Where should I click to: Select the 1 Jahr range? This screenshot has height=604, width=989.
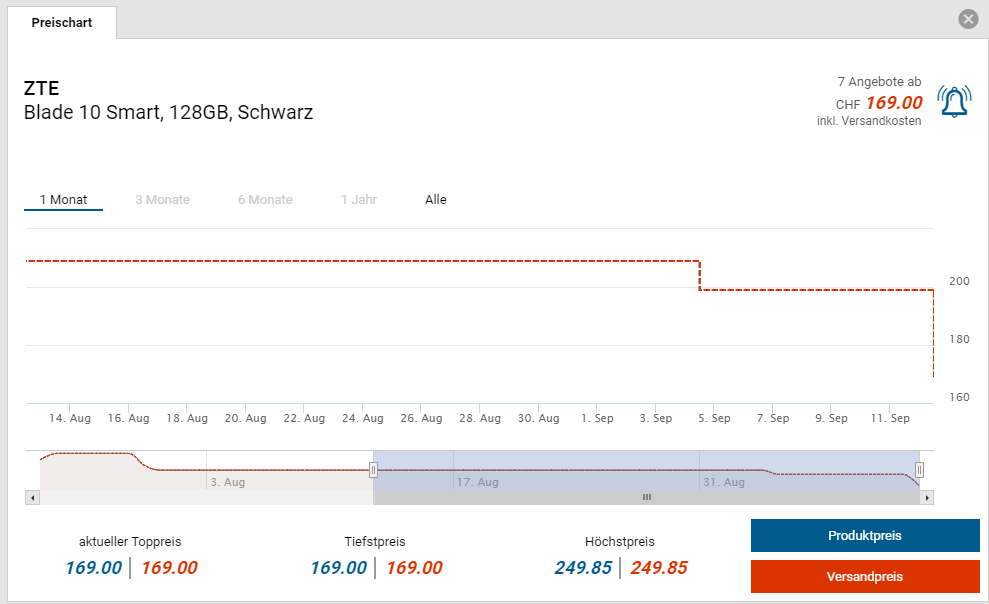[x=358, y=200]
